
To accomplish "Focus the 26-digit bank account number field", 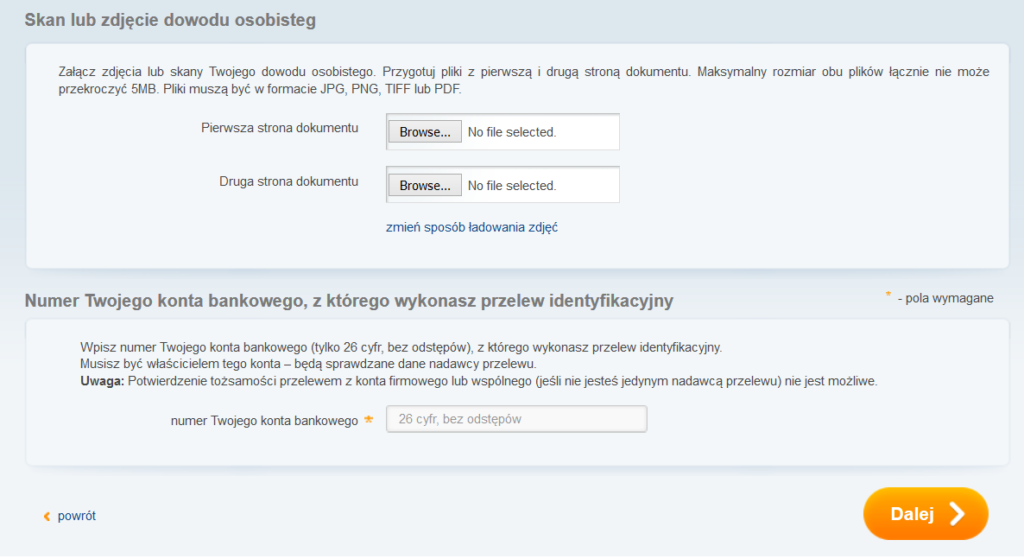I will coord(516,420).
